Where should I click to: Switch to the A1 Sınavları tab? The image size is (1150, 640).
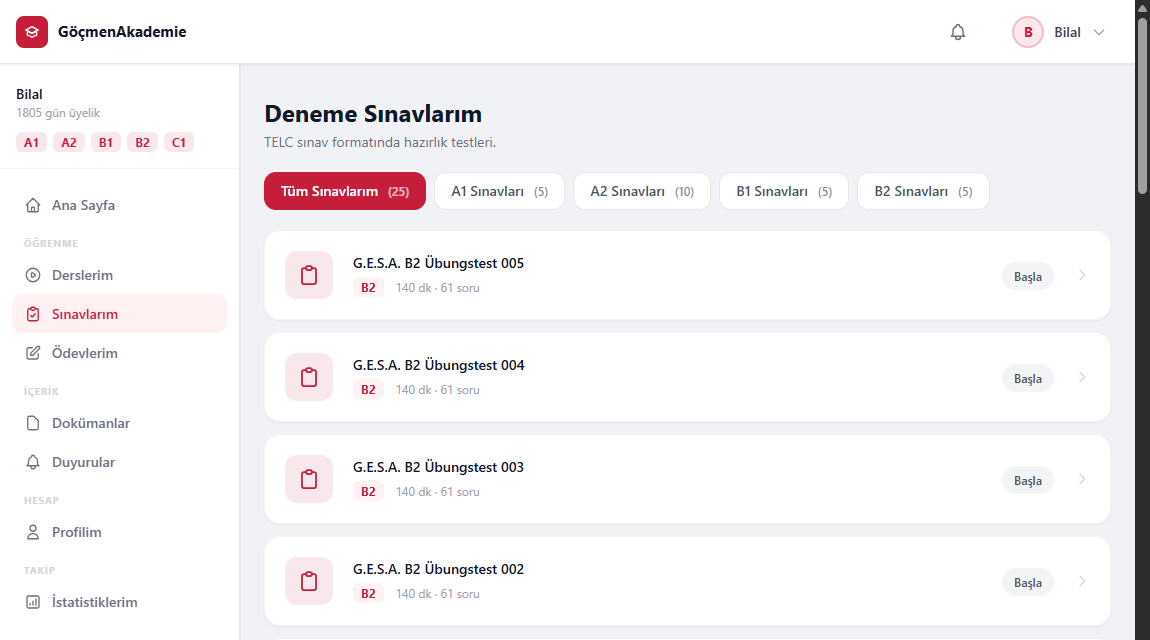point(499,191)
